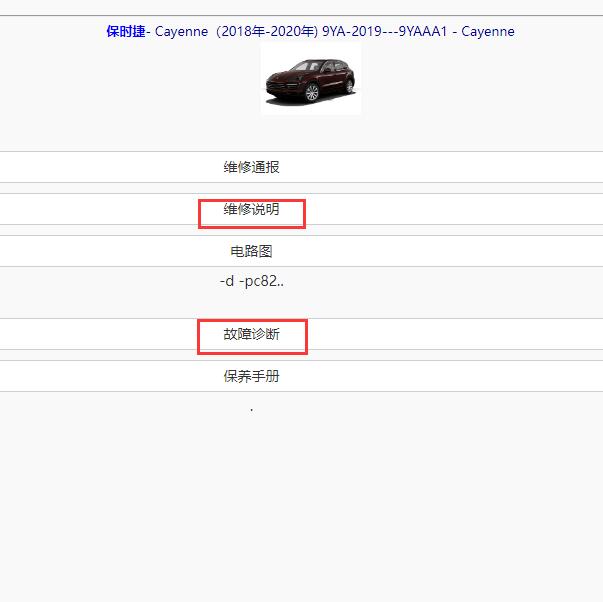
Task: Open the 维修说明 section
Action: tap(252, 209)
